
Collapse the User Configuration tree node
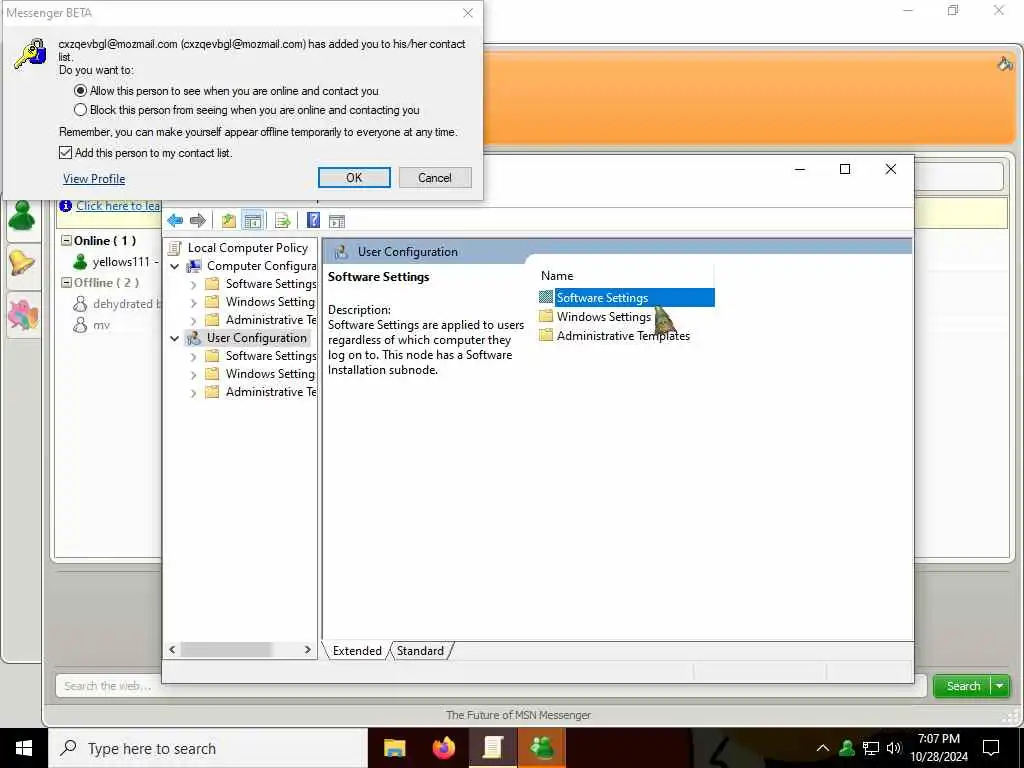pyautogui.click(x=174, y=338)
